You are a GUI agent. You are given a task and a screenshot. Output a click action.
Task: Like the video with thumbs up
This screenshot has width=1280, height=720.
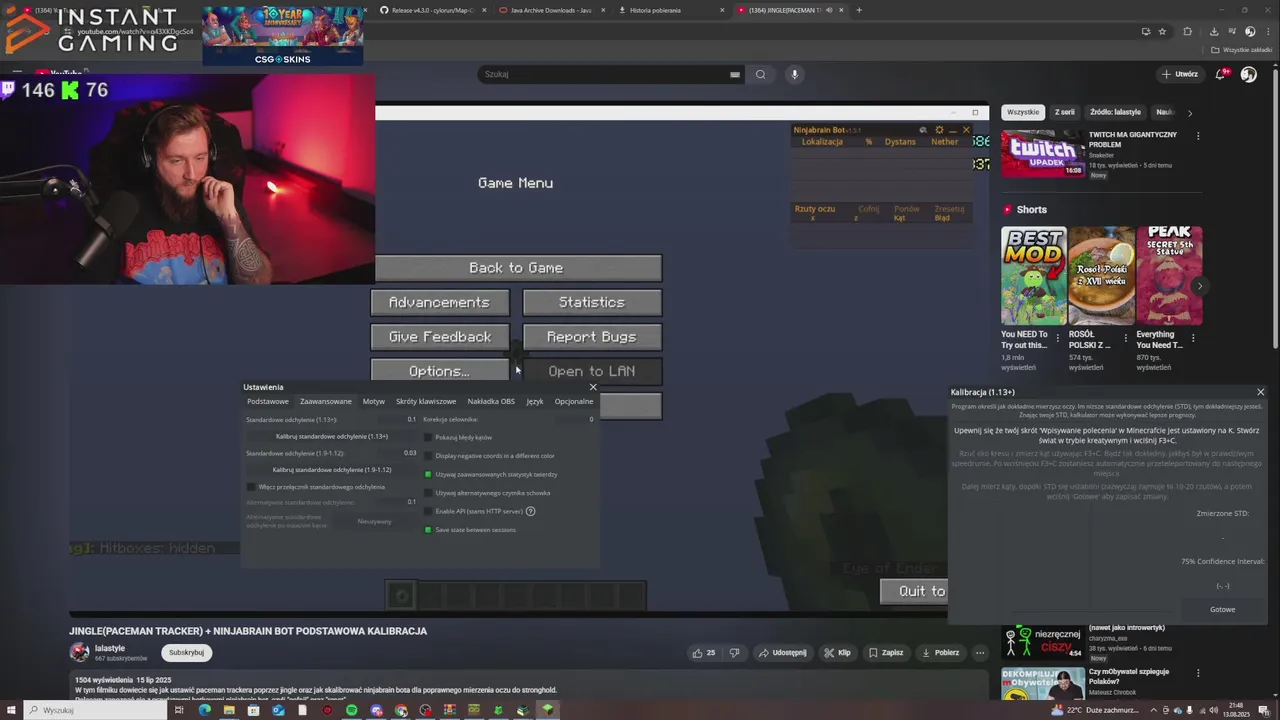tap(704, 653)
